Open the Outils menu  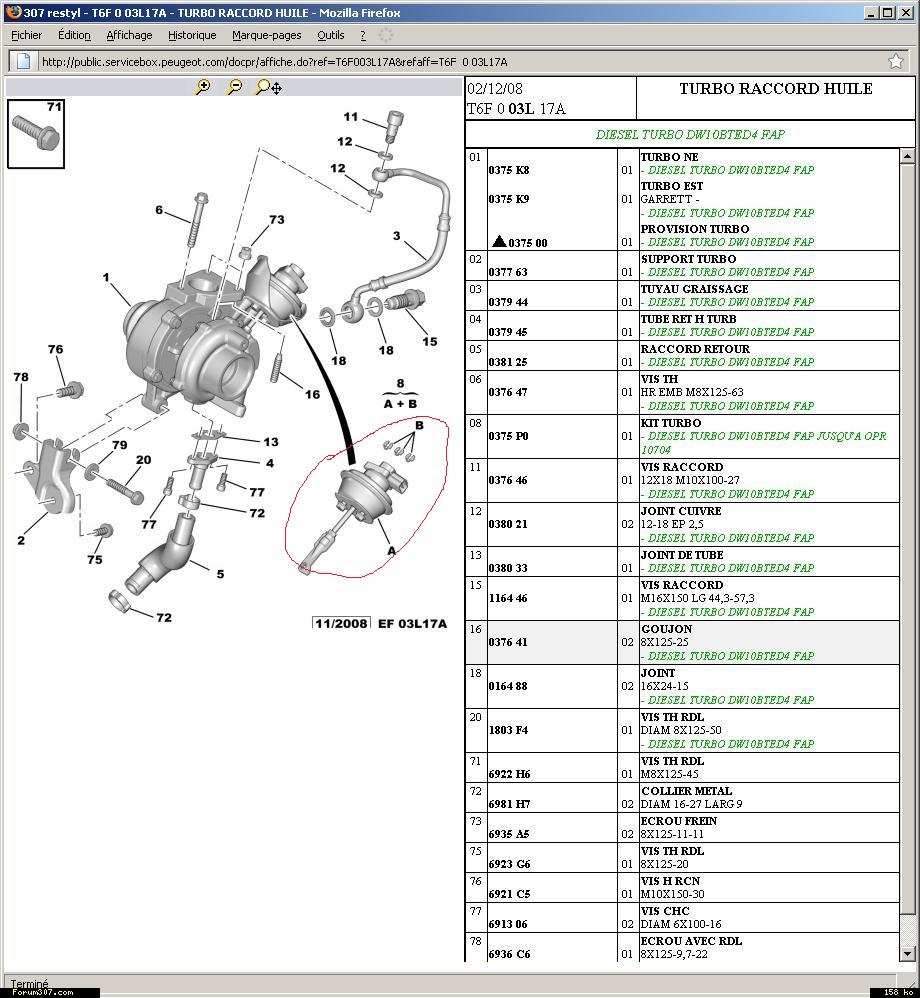[331, 36]
